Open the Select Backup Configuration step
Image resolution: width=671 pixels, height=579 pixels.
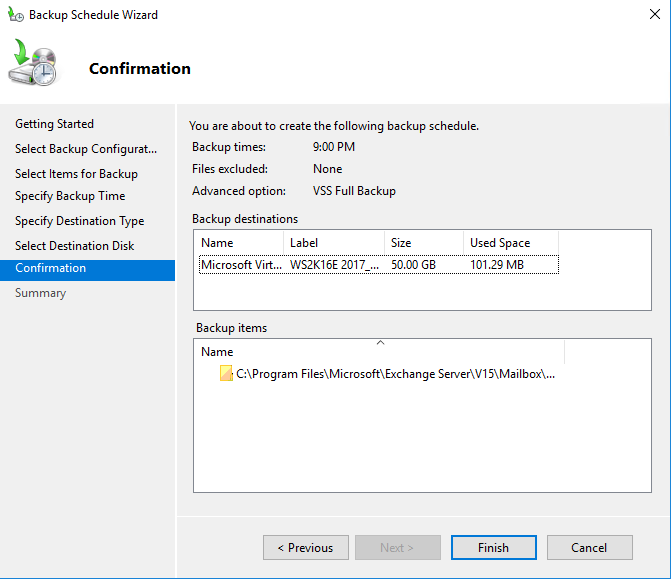[86, 149]
